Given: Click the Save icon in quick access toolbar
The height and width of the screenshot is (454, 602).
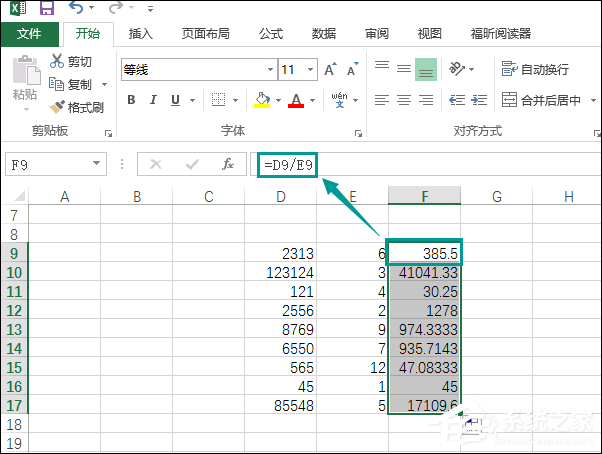Looking at the screenshot, I should click(47, 9).
